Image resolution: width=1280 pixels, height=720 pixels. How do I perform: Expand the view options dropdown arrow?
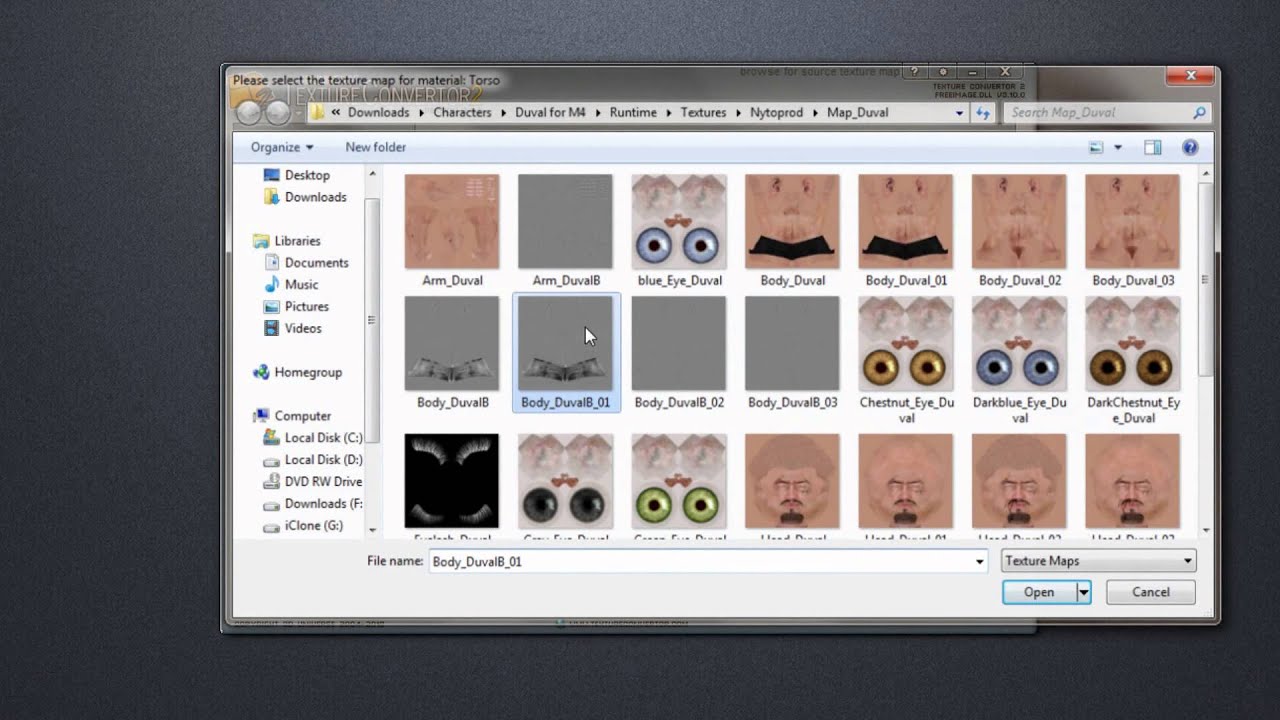[x=1118, y=147]
